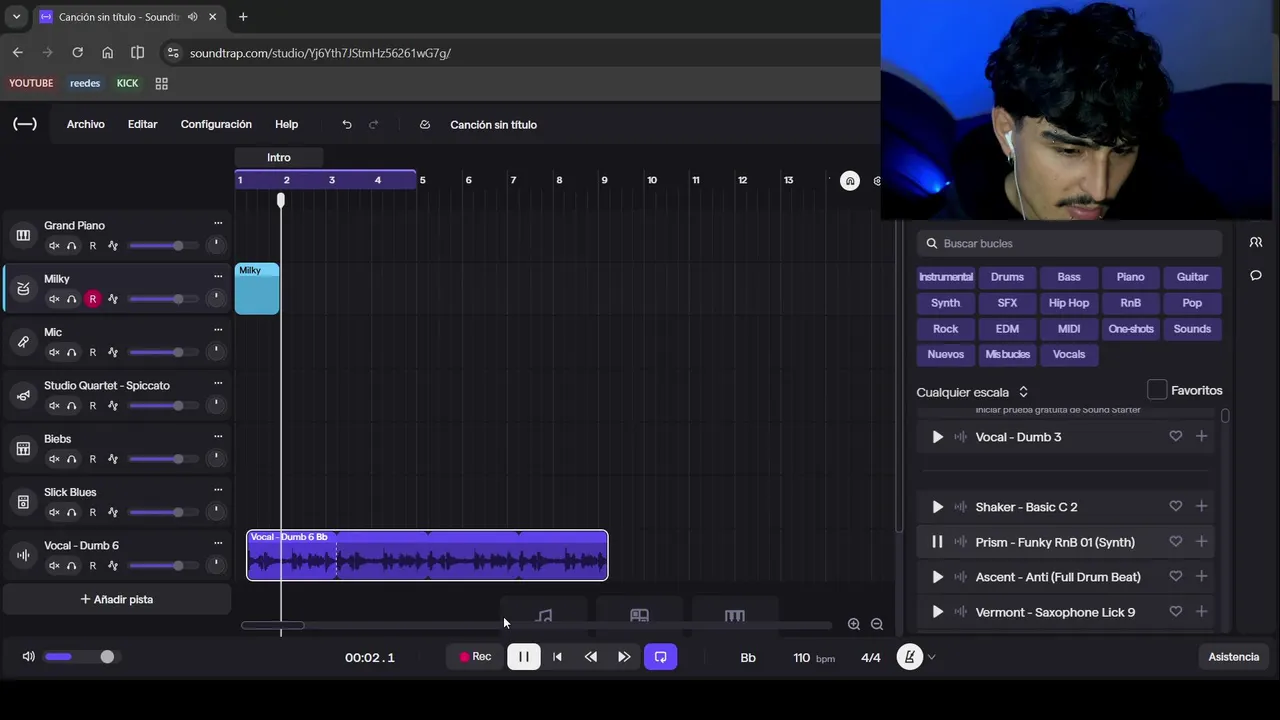The width and height of the screenshot is (1280, 720).
Task: Zoom out on the timeline
Action: tap(877, 624)
